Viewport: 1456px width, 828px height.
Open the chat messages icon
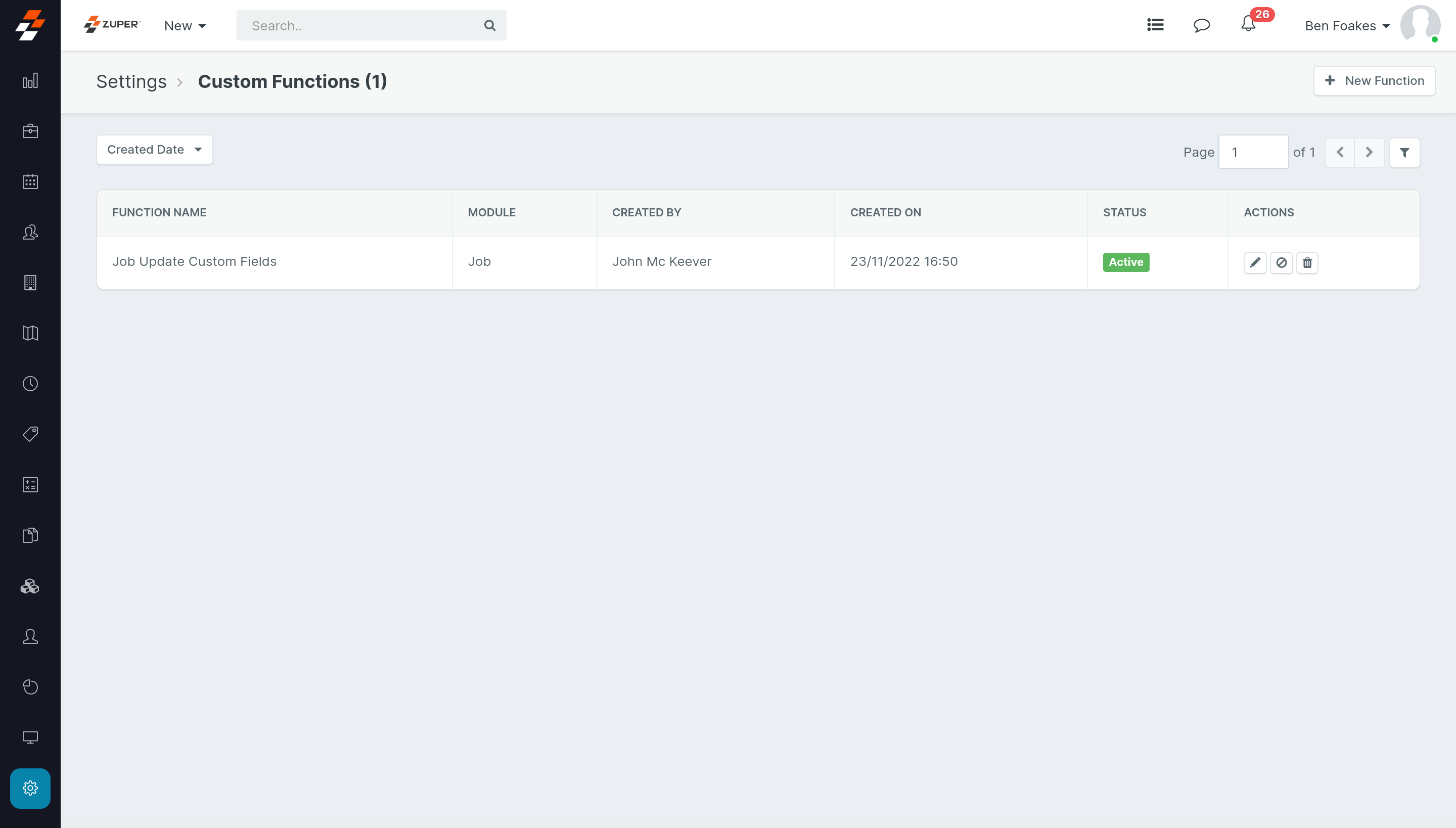click(1201, 25)
